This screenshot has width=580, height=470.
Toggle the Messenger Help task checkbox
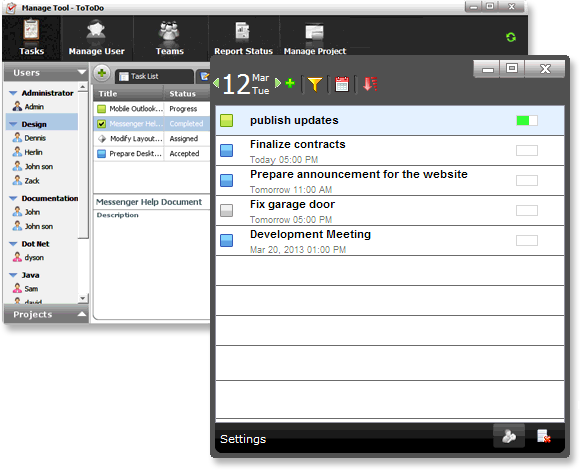pos(101,124)
